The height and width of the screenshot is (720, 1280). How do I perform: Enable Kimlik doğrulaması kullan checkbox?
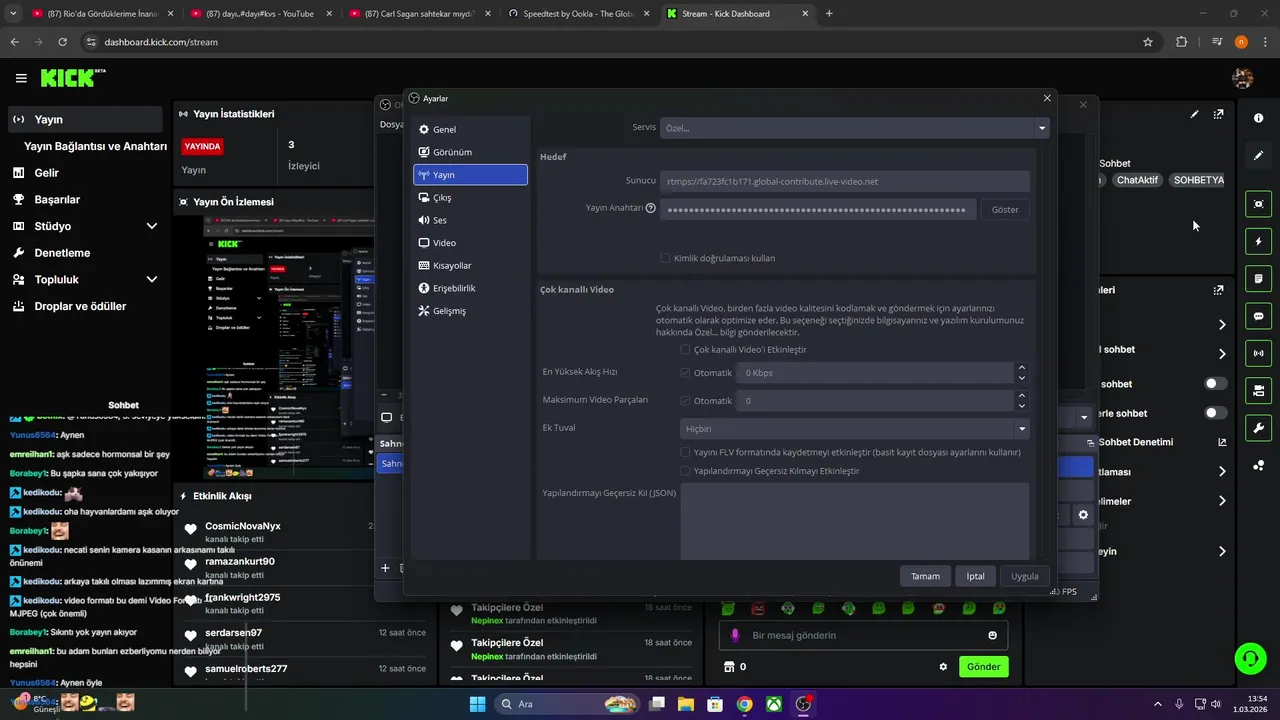[665, 258]
